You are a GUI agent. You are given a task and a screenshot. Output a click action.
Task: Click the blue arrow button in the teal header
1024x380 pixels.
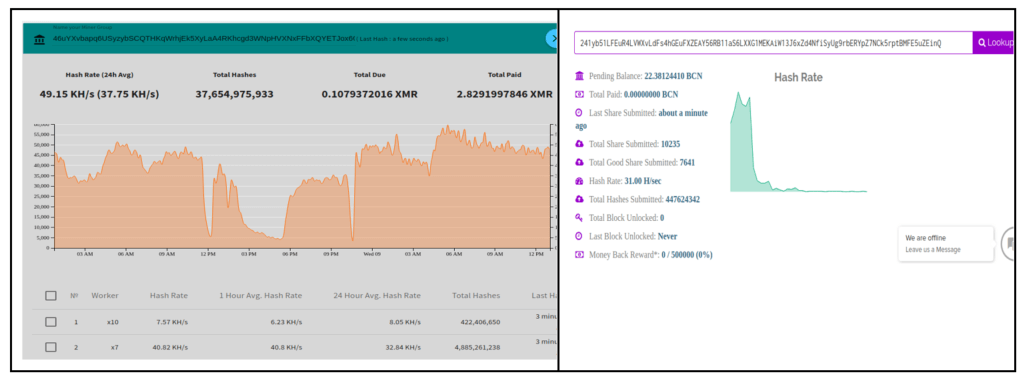click(552, 39)
